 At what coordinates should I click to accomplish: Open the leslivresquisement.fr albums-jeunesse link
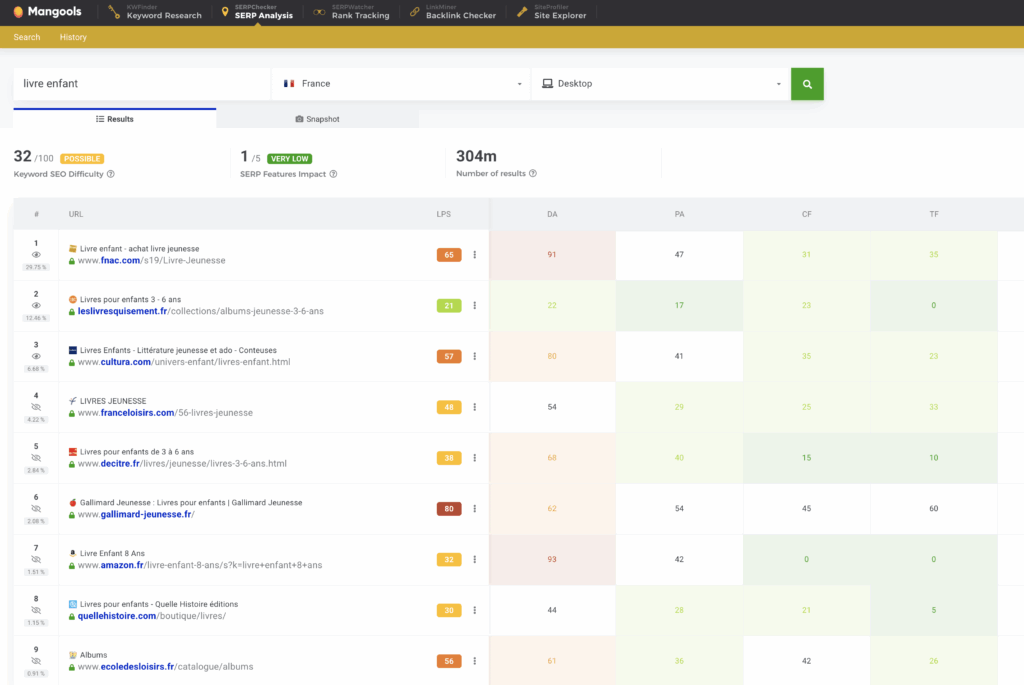(x=200, y=311)
